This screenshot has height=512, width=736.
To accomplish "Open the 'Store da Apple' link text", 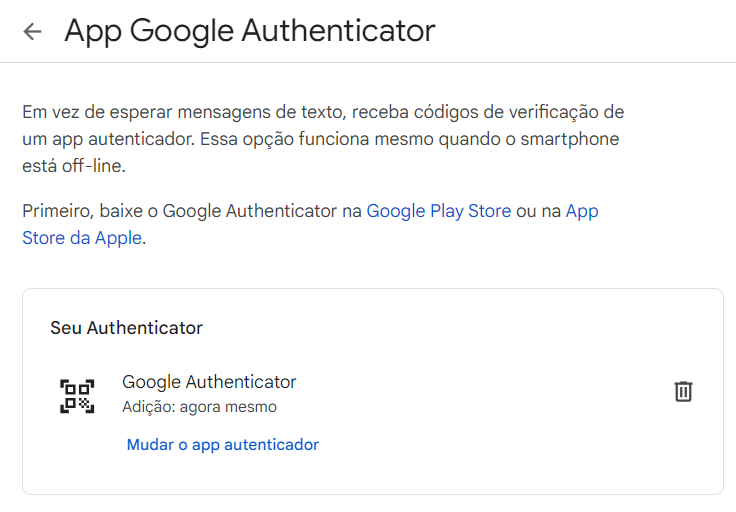I will (x=82, y=238).
